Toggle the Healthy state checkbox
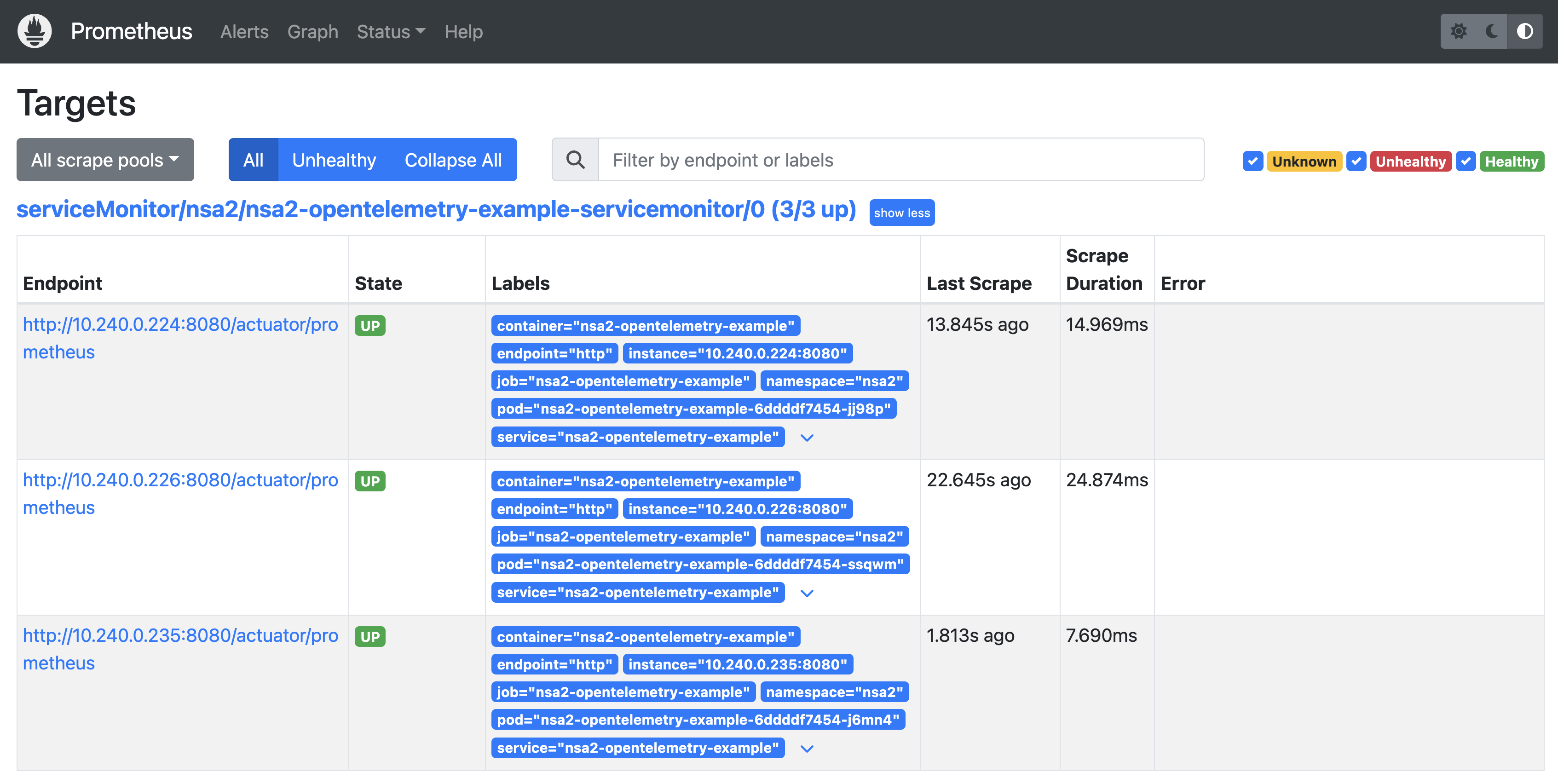The height and width of the screenshot is (784, 1558). tap(1466, 161)
